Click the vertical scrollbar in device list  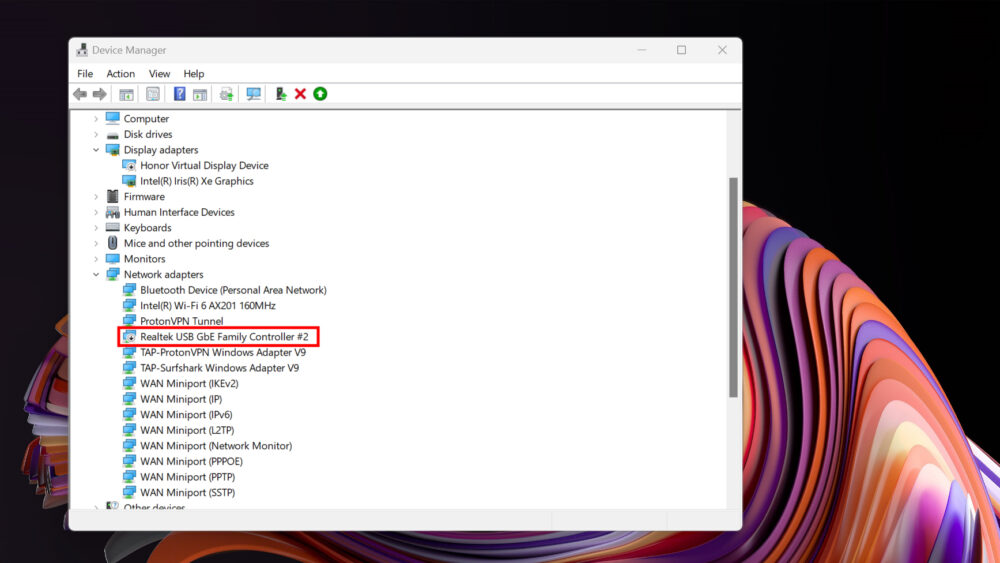[x=733, y=288]
